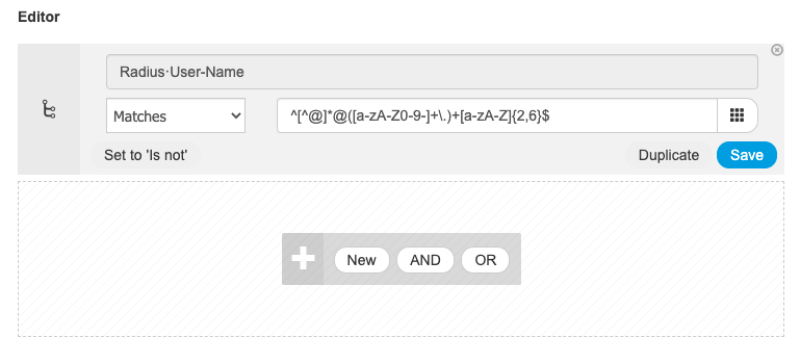800x364 pixels.
Task: Toggle condition with Set to 'Is not'
Action: (145, 155)
